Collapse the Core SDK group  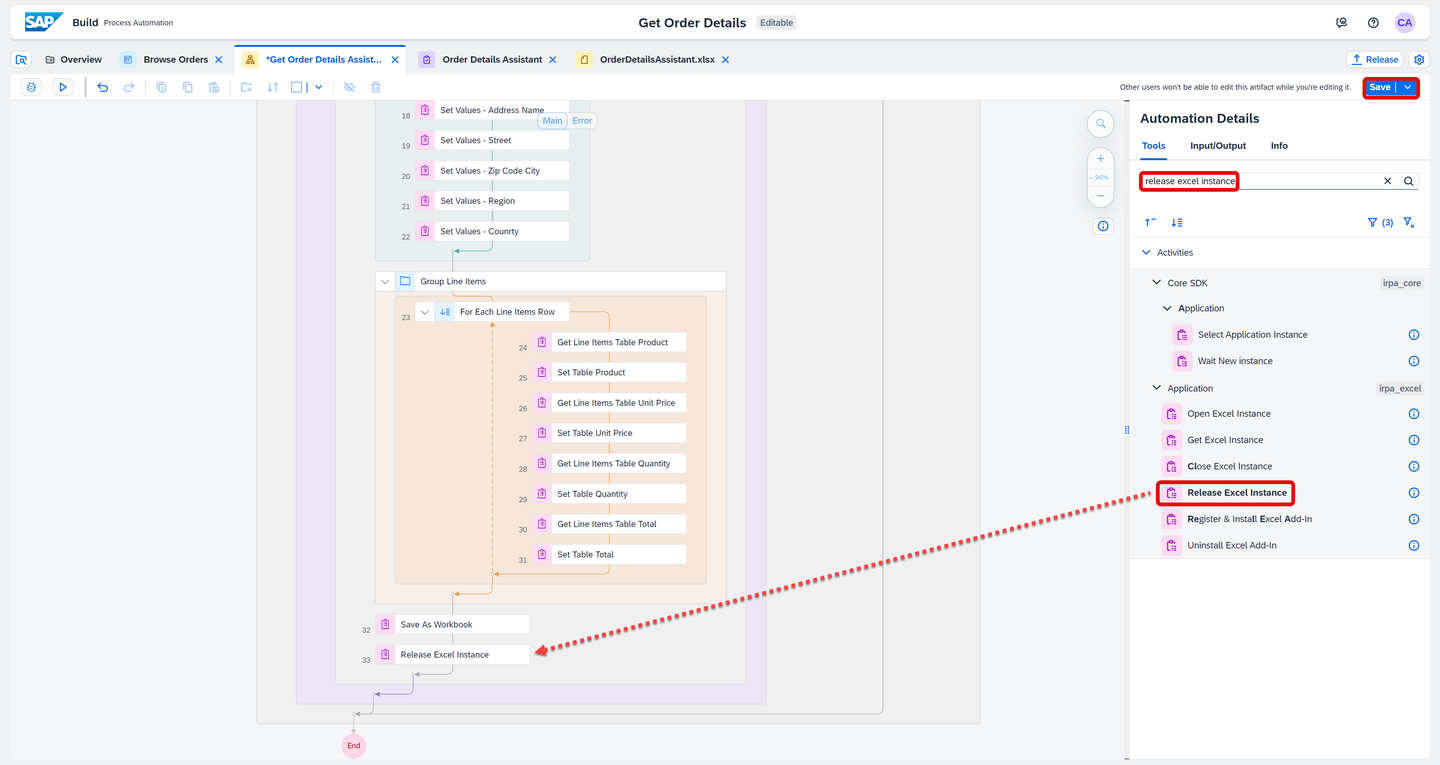coord(1157,283)
